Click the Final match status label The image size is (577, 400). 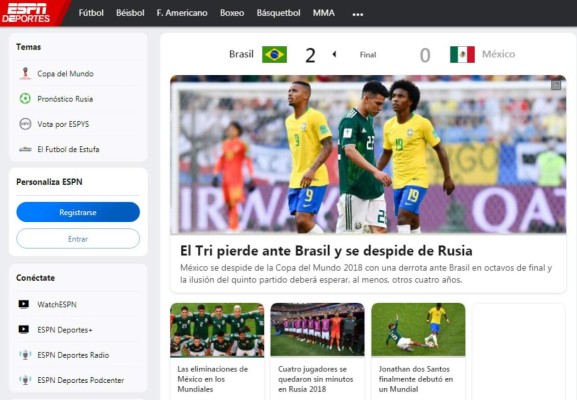(368, 55)
